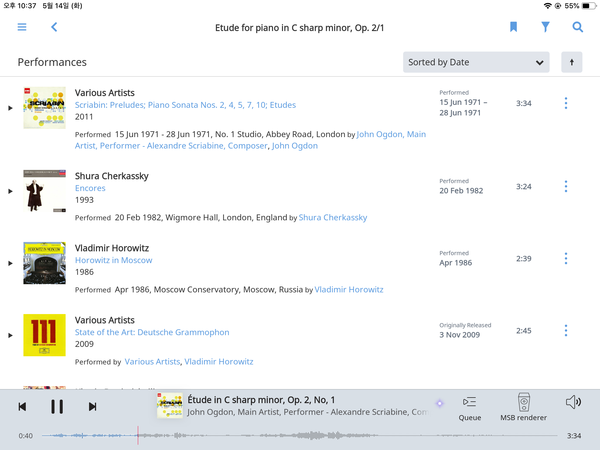Image resolution: width=600 pixels, height=450 pixels.
Task: Open more options for 3:34 performance
Action: coord(566,103)
